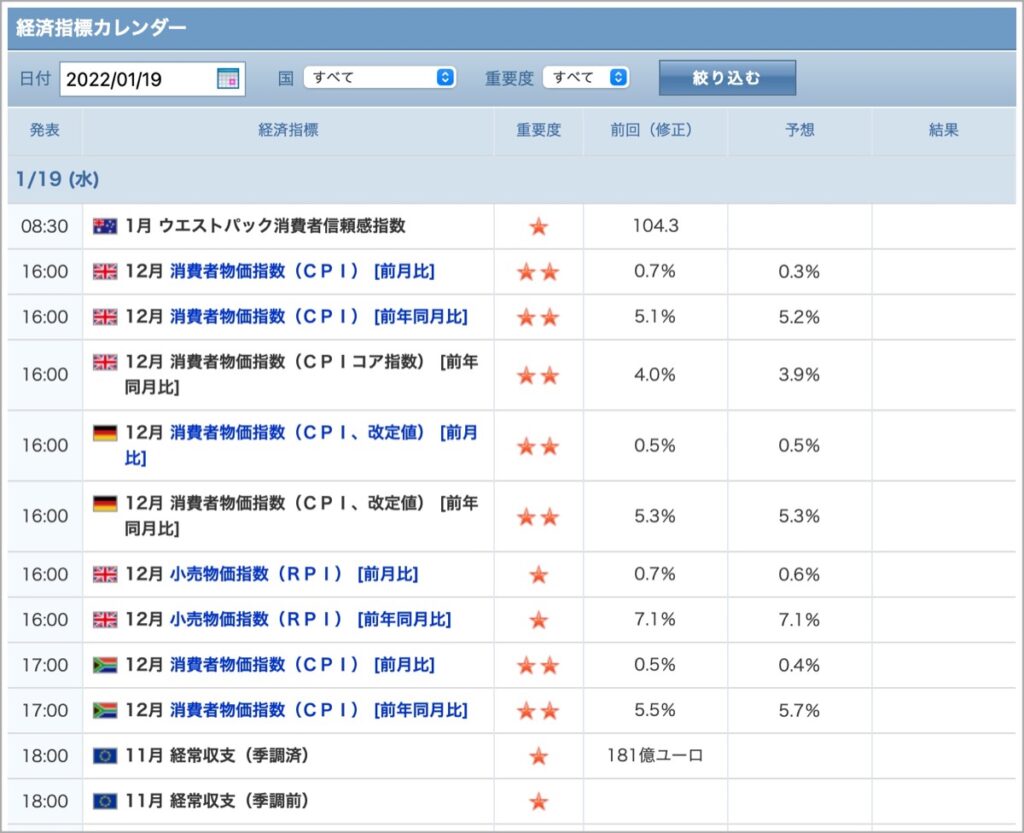The height and width of the screenshot is (833, 1024).
Task: Open UK 消費者物価指数（CPI）[前年同月比] link
Action: (x=319, y=317)
